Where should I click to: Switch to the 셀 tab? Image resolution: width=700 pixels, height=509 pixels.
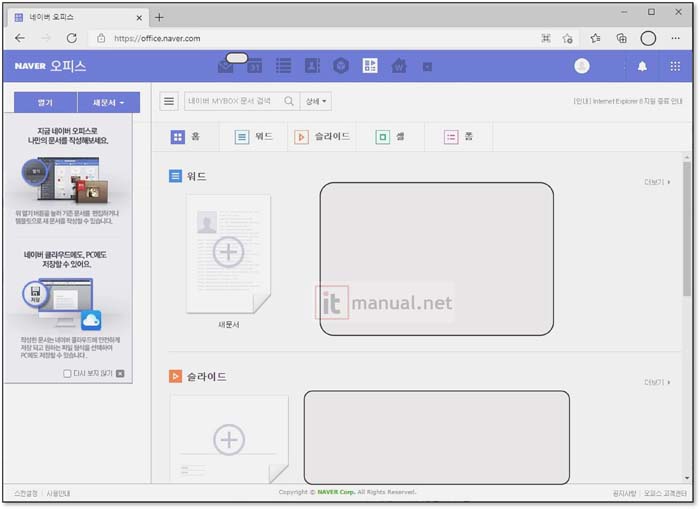(x=390, y=137)
